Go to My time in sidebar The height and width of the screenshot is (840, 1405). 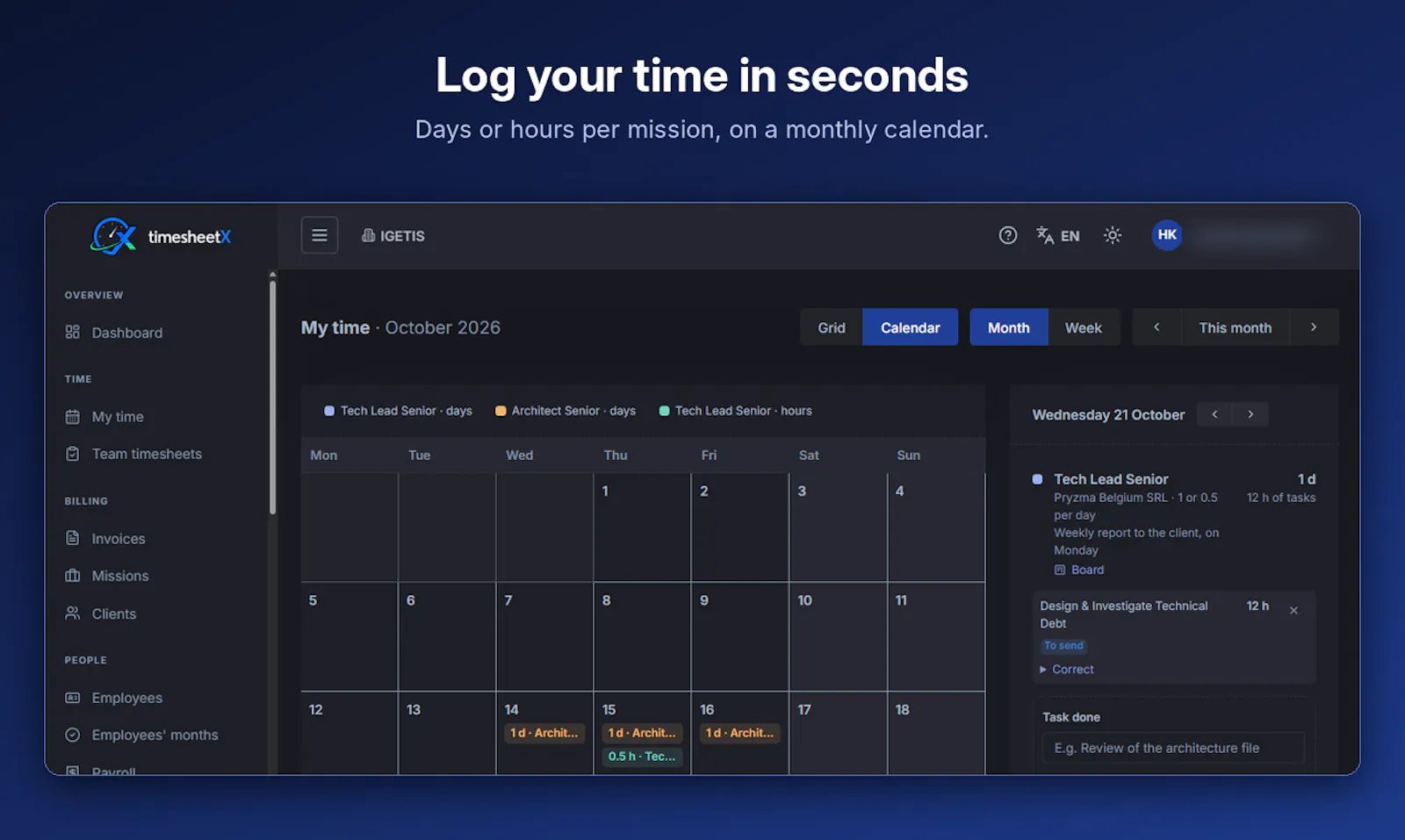tap(104, 417)
